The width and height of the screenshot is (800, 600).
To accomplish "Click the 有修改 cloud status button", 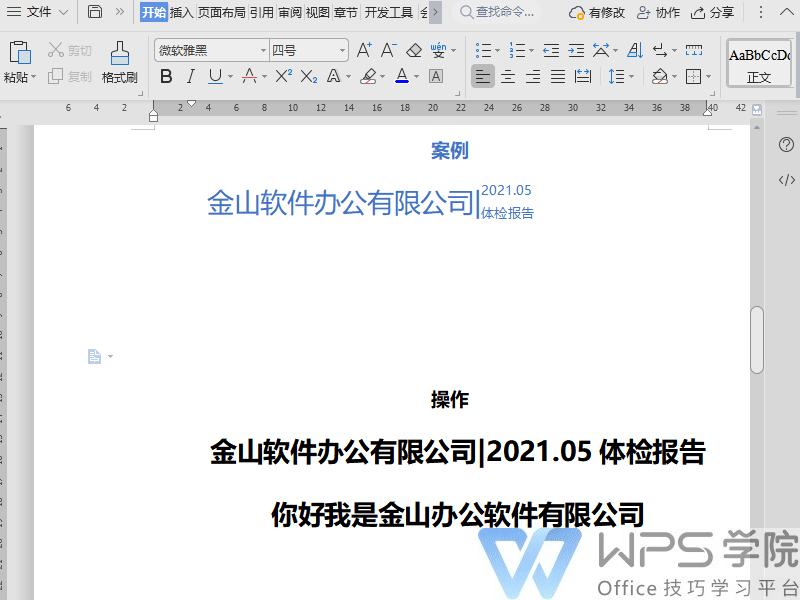I will tap(596, 12).
